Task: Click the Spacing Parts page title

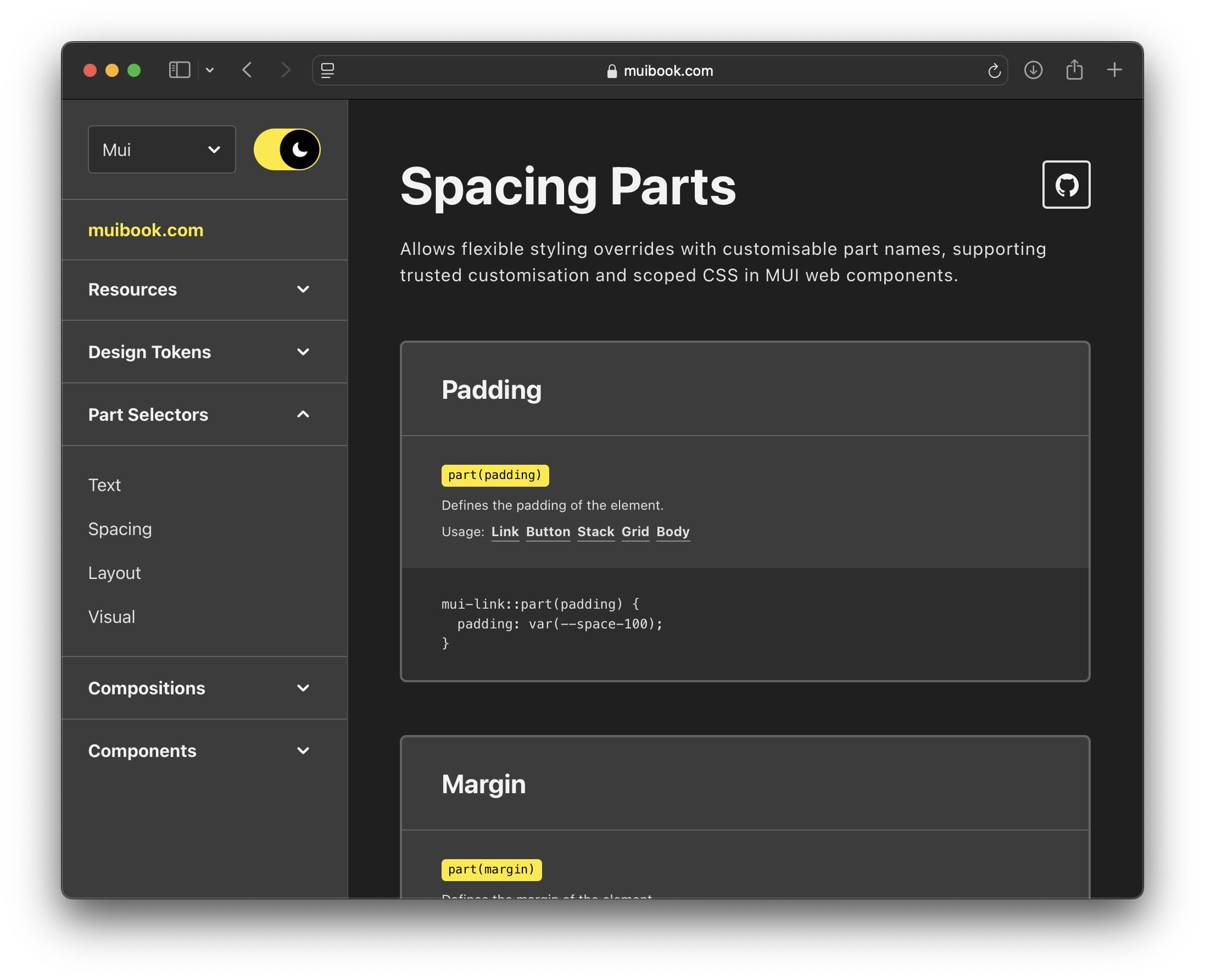Action: (x=568, y=187)
